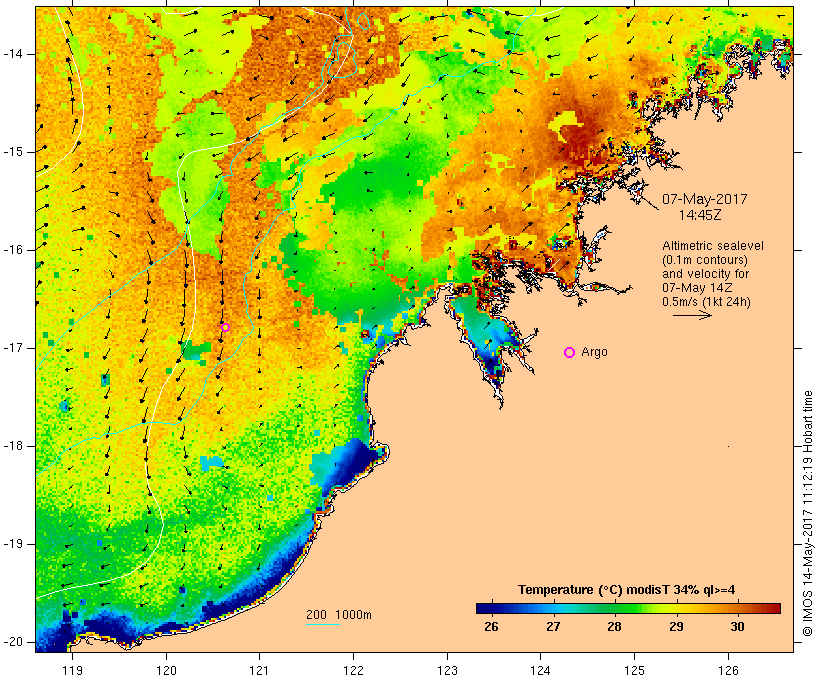820x680 pixels.
Task: Click the '0.5m/s (1kt 24h)' label
Action: (x=706, y=302)
